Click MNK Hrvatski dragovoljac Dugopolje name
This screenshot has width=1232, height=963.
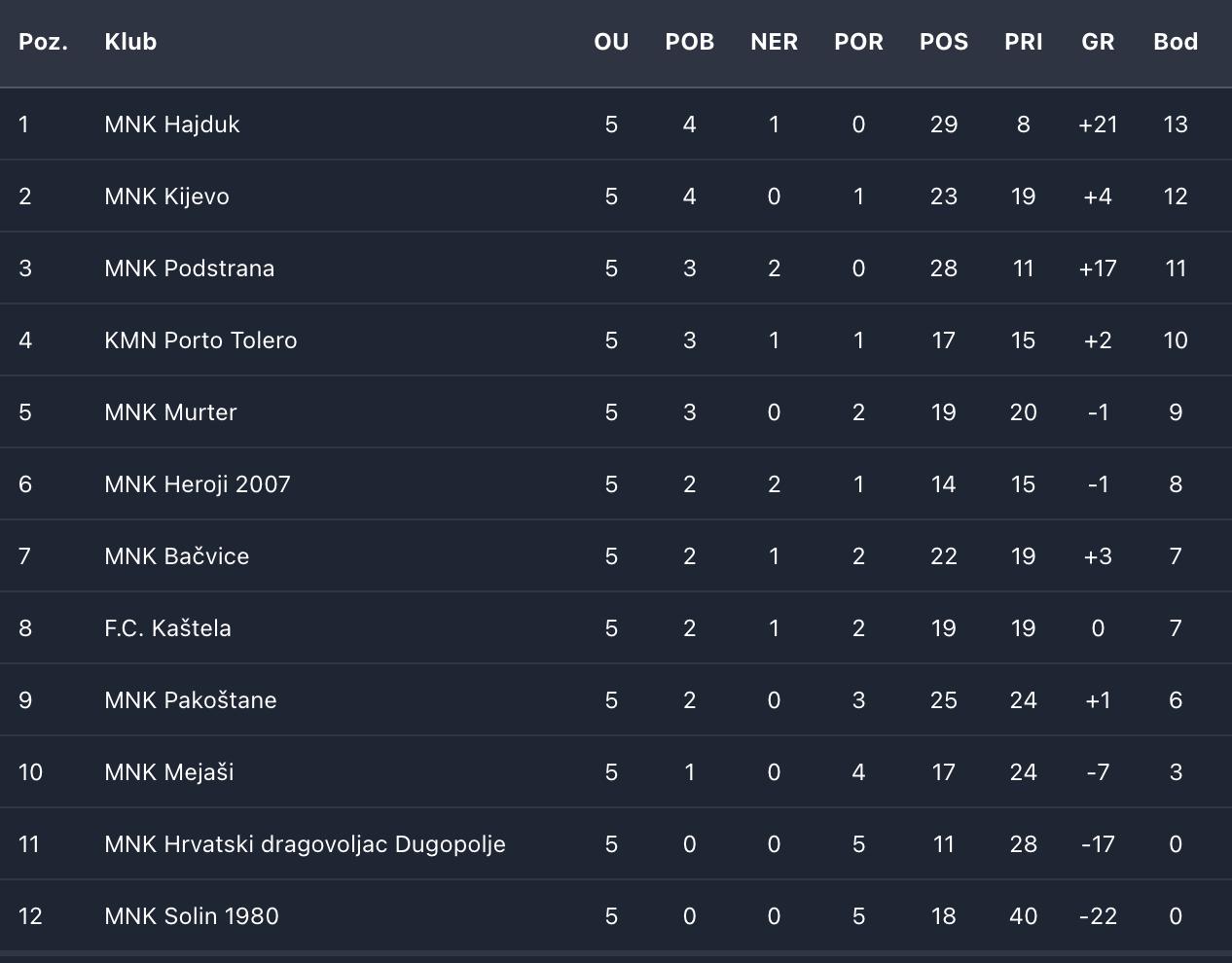[305, 844]
